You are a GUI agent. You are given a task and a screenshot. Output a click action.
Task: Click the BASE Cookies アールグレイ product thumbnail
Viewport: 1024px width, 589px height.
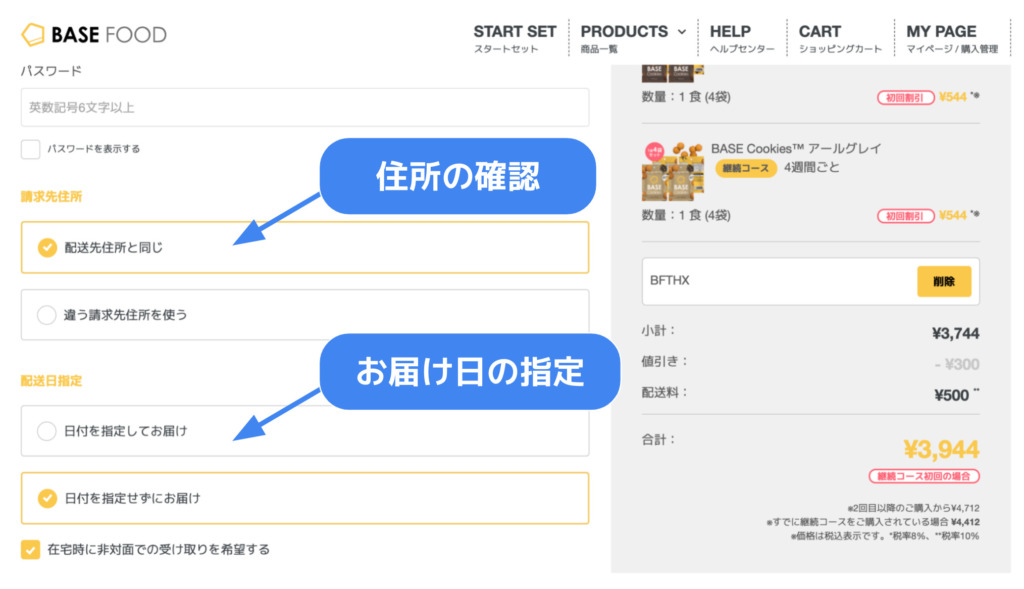[x=673, y=170]
